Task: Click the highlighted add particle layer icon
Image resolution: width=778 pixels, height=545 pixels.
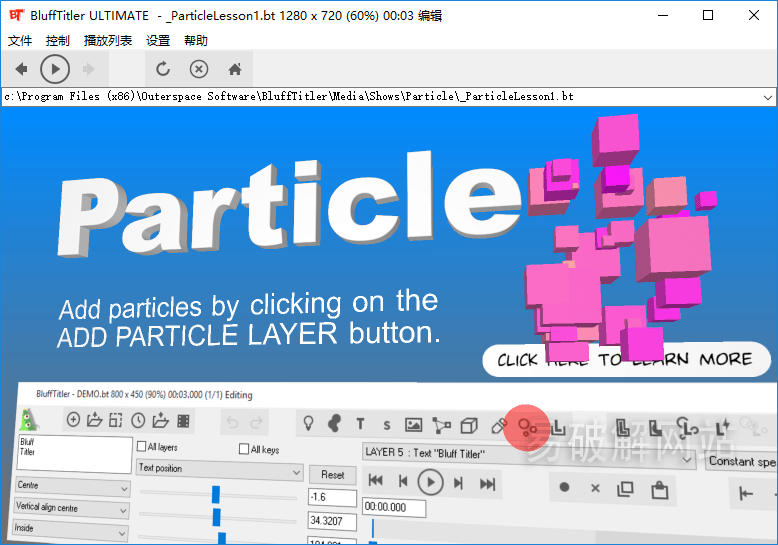Action: tap(526, 427)
